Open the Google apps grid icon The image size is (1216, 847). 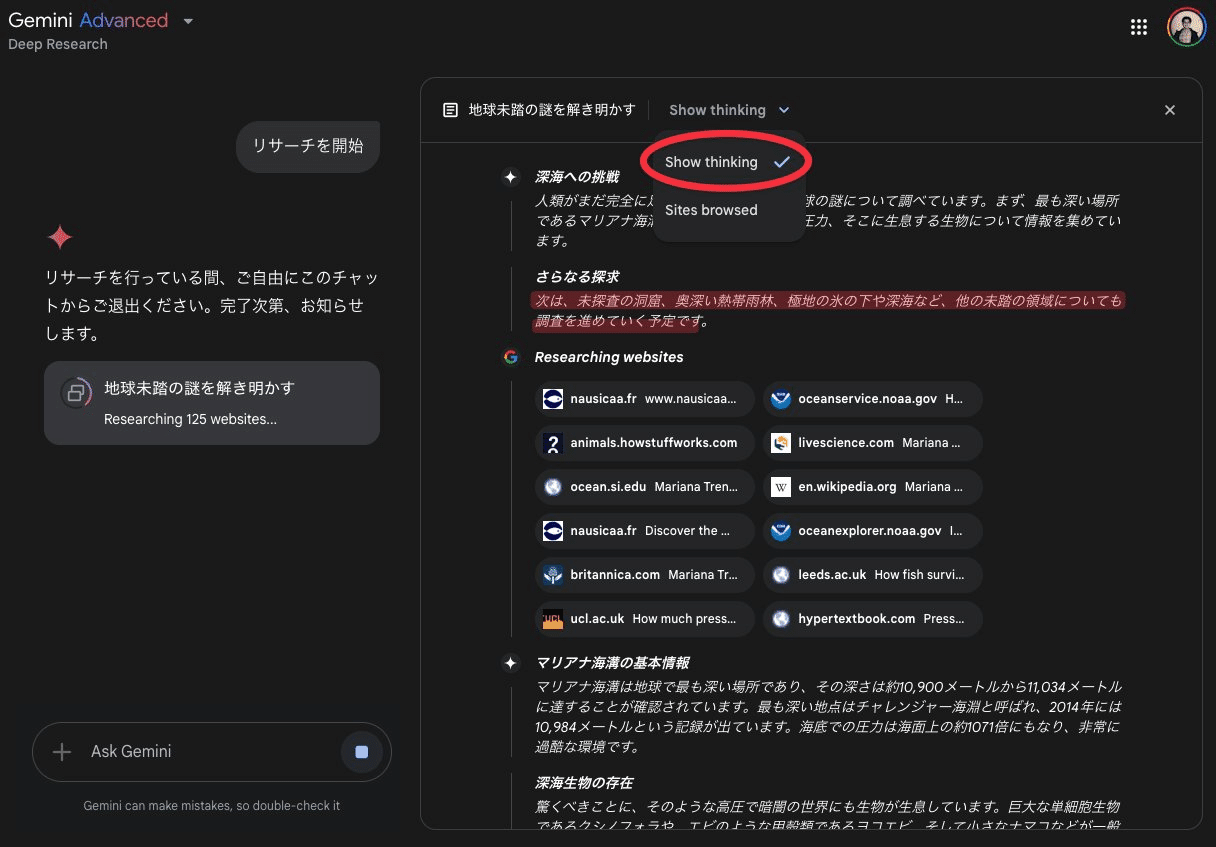click(1138, 27)
